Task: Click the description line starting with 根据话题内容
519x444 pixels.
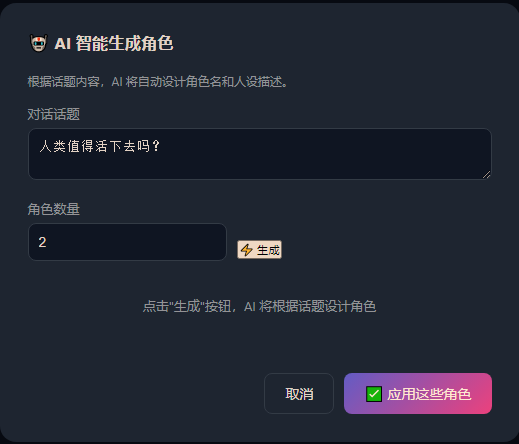Action: pos(157,82)
